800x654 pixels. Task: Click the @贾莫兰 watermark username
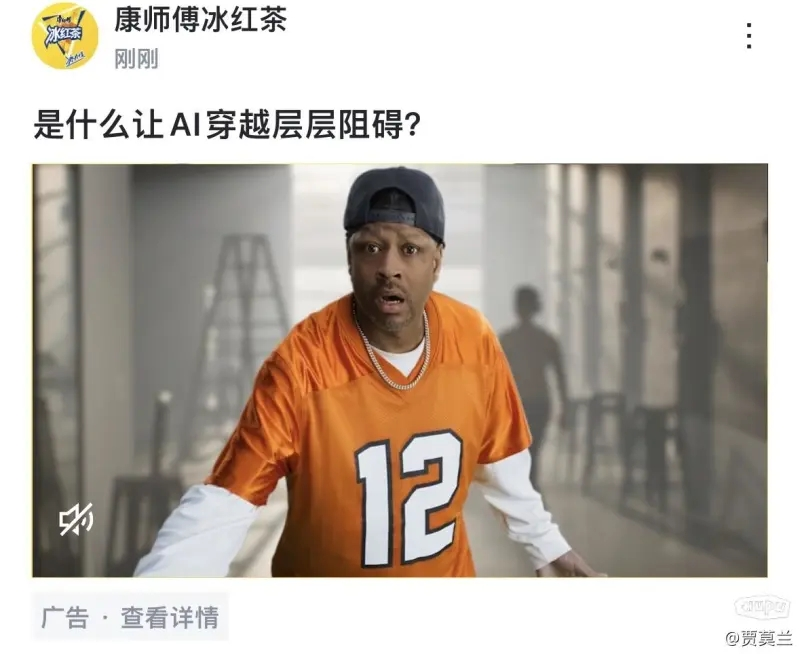[x=759, y=638]
